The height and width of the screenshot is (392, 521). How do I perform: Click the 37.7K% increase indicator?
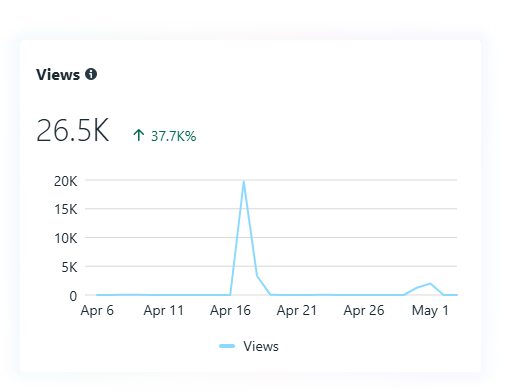tap(165, 136)
